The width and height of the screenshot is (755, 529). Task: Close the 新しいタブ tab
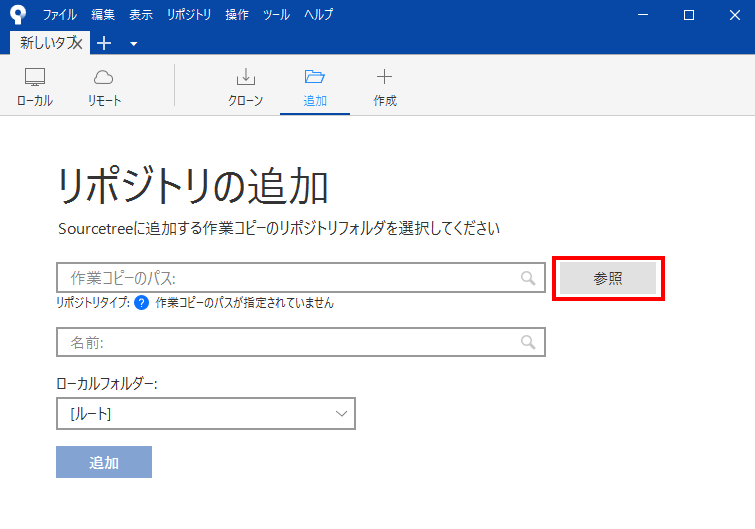coord(78,43)
